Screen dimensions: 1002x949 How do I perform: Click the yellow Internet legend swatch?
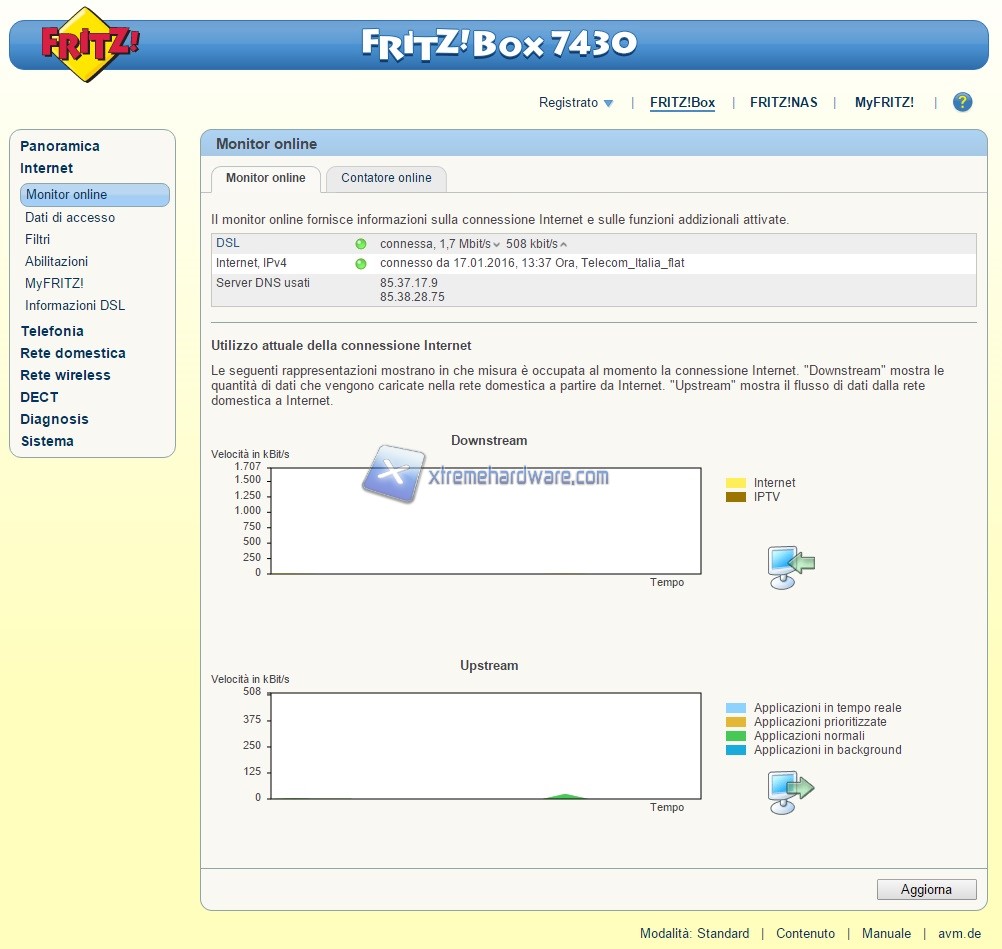coord(736,483)
